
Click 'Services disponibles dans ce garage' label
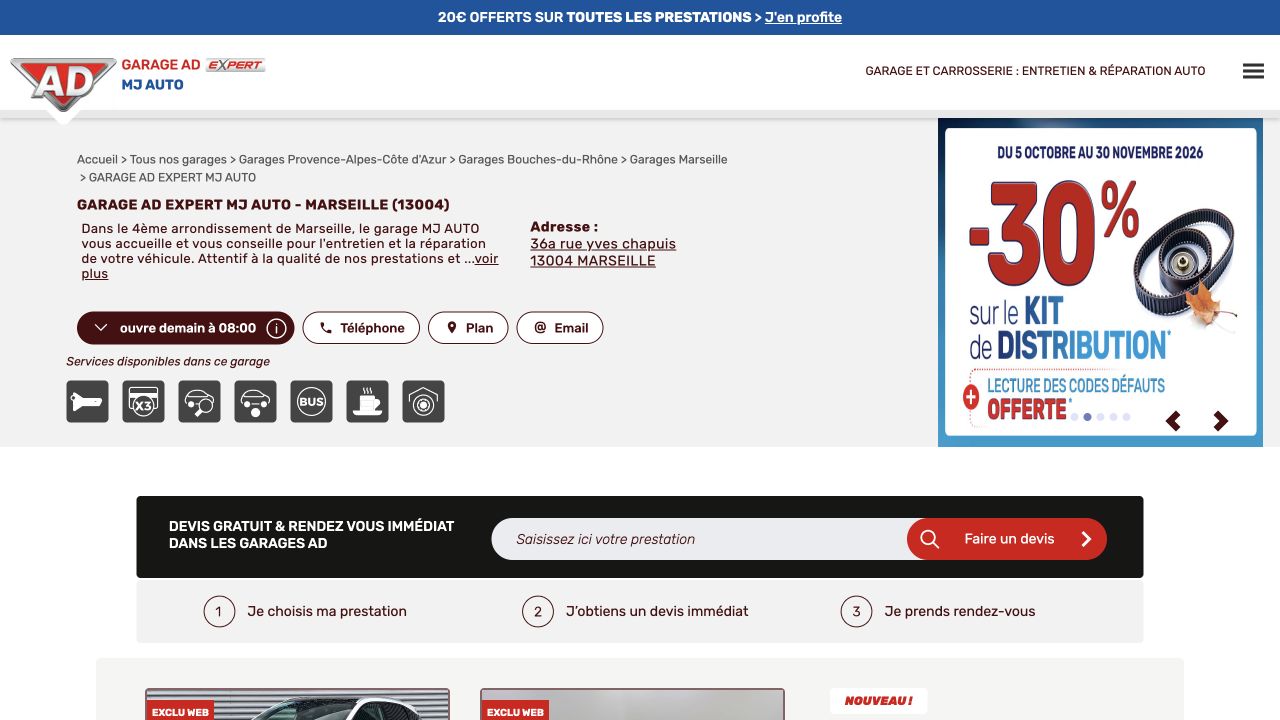(168, 362)
